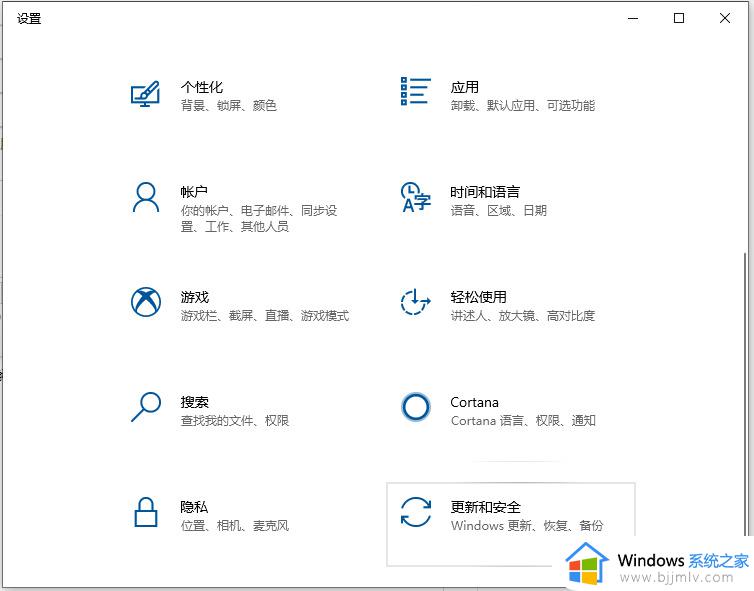Click description 背景、锁屏、颜色
The image size is (754, 591).
point(228,105)
